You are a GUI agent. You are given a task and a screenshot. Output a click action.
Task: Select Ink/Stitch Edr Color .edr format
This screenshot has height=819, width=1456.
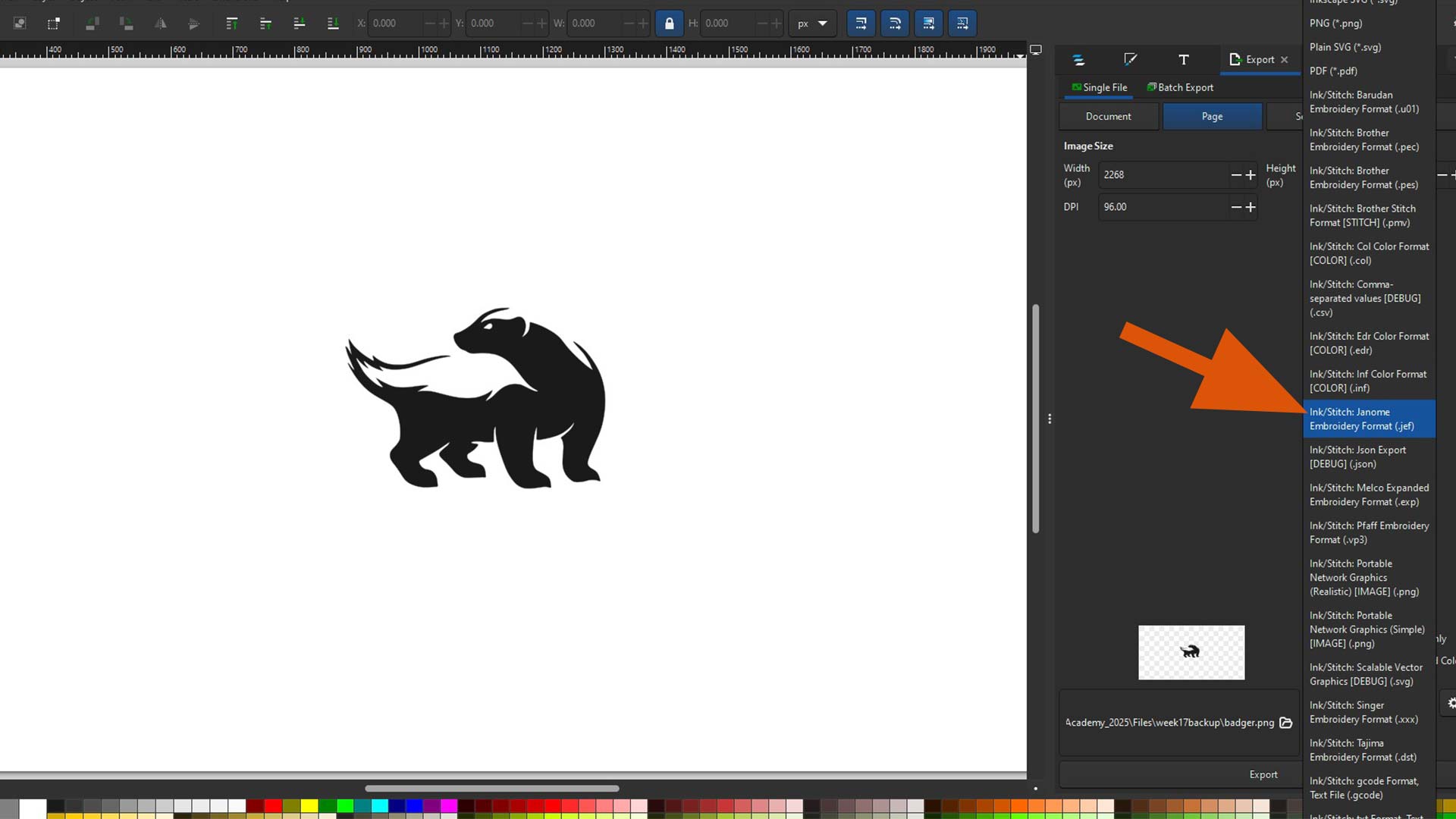(x=1369, y=343)
